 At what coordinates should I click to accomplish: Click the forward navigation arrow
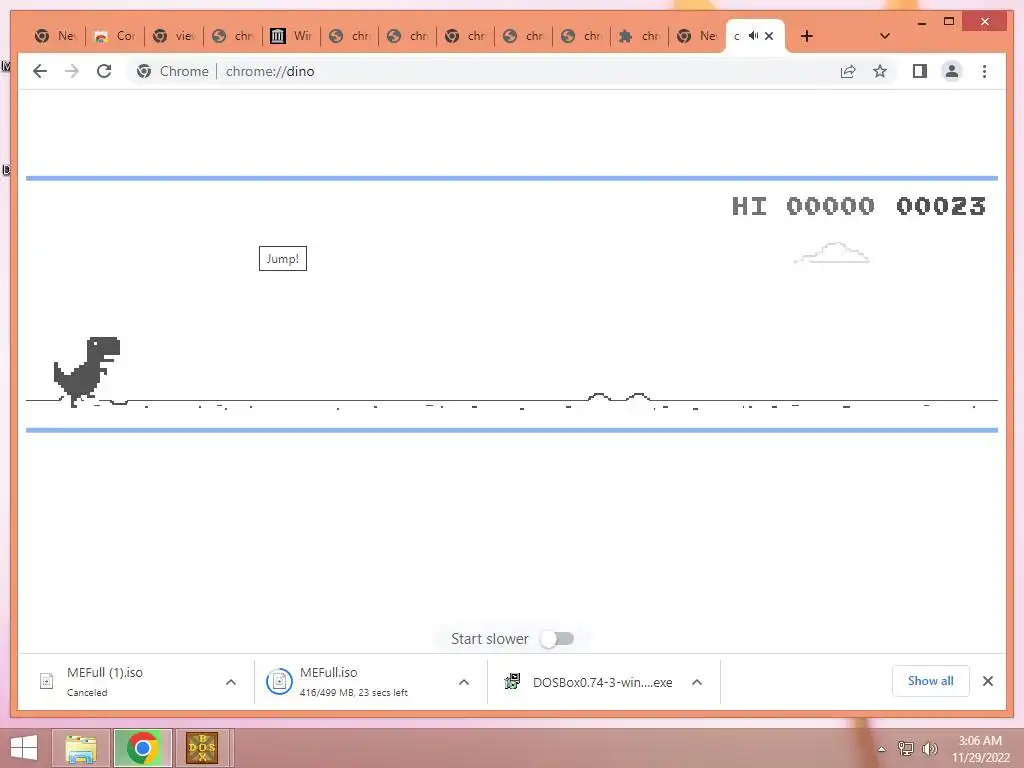pos(72,71)
